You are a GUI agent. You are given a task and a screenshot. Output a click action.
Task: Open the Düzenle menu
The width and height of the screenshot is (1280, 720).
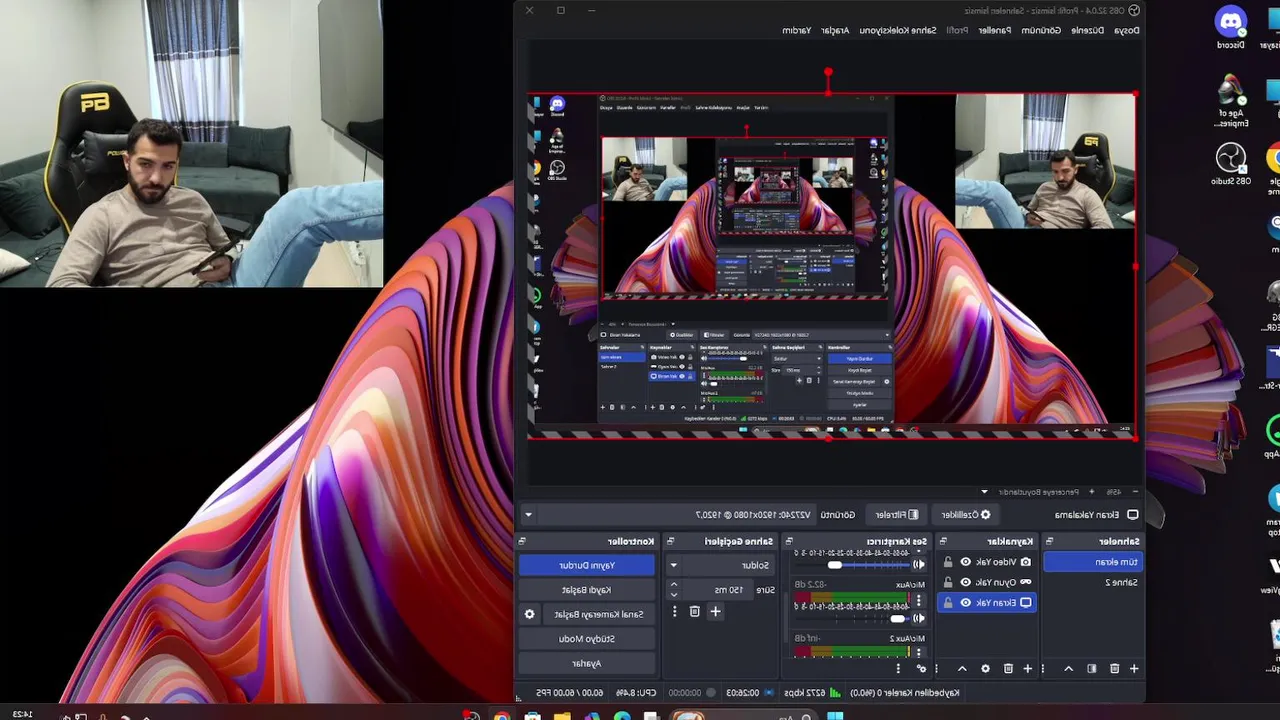pos(1088,30)
